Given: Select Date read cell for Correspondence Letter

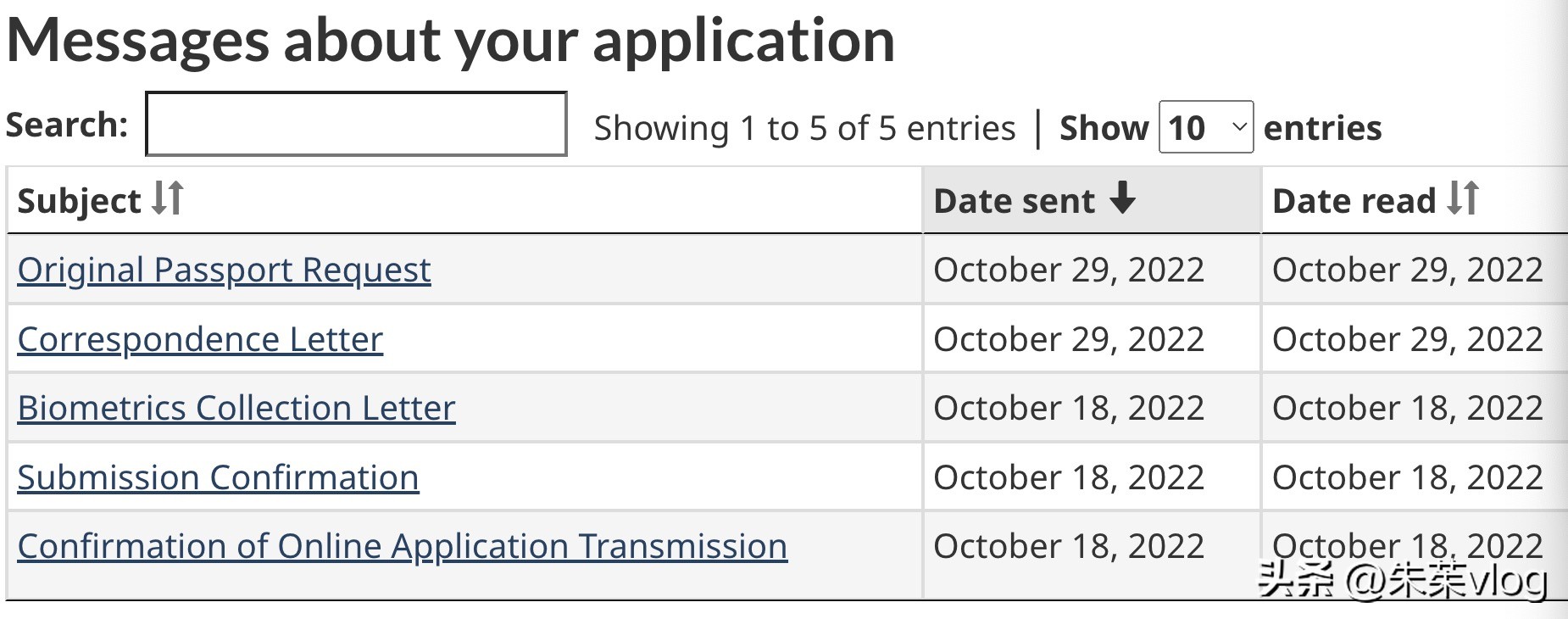Looking at the screenshot, I should coord(1407,339).
